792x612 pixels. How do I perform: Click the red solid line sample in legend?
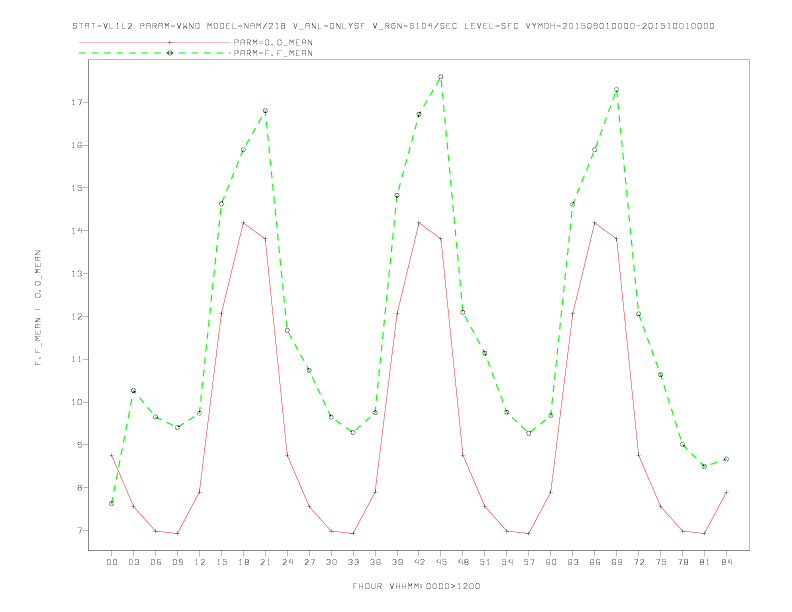pyautogui.click(x=155, y=42)
